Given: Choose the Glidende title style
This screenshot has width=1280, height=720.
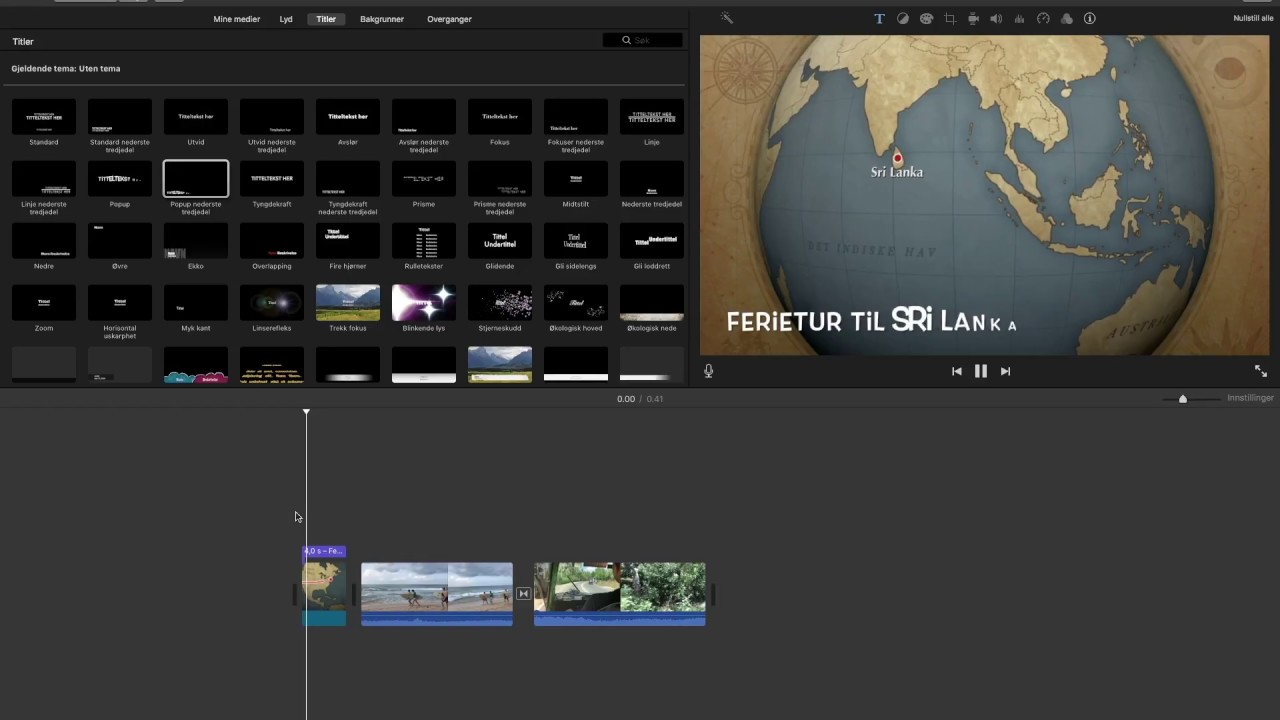Looking at the screenshot, I should pos(500,241).
